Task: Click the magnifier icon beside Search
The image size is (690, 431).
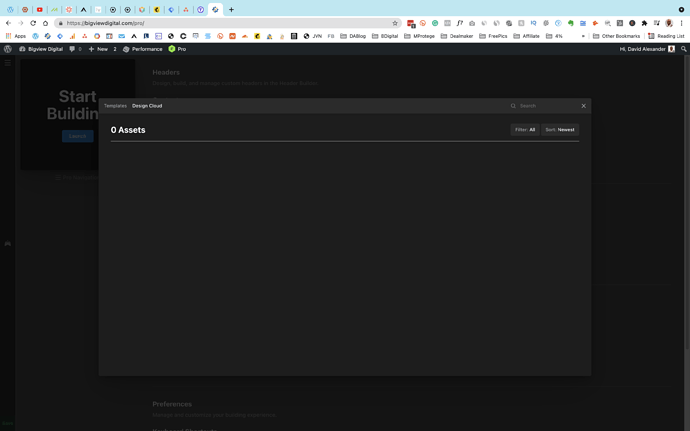Action: click(513, 106)
